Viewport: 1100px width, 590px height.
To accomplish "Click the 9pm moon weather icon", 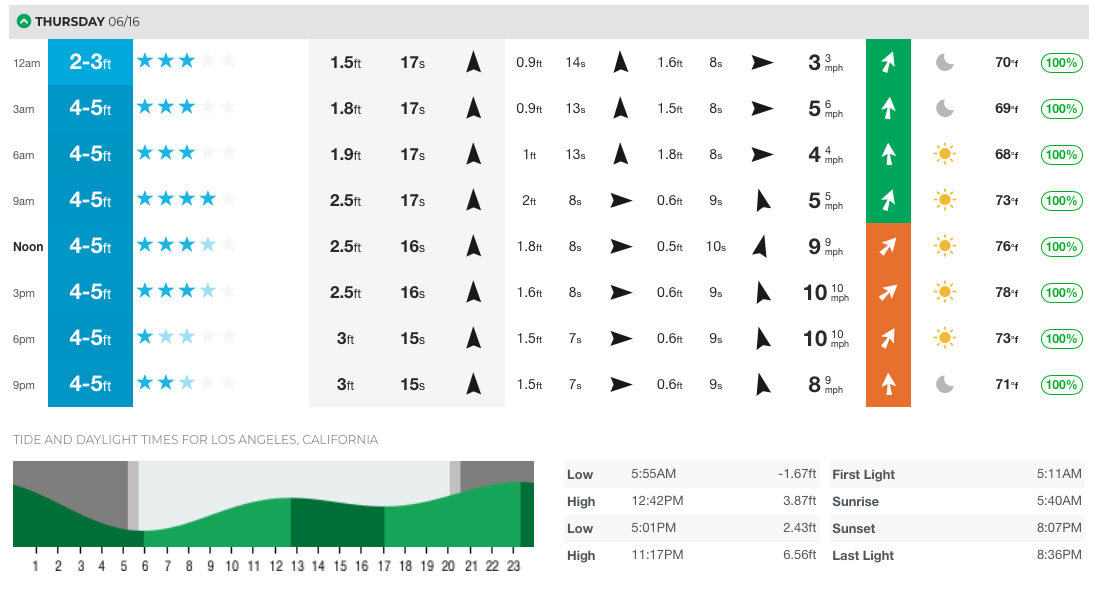I will [x=944, y=384].
